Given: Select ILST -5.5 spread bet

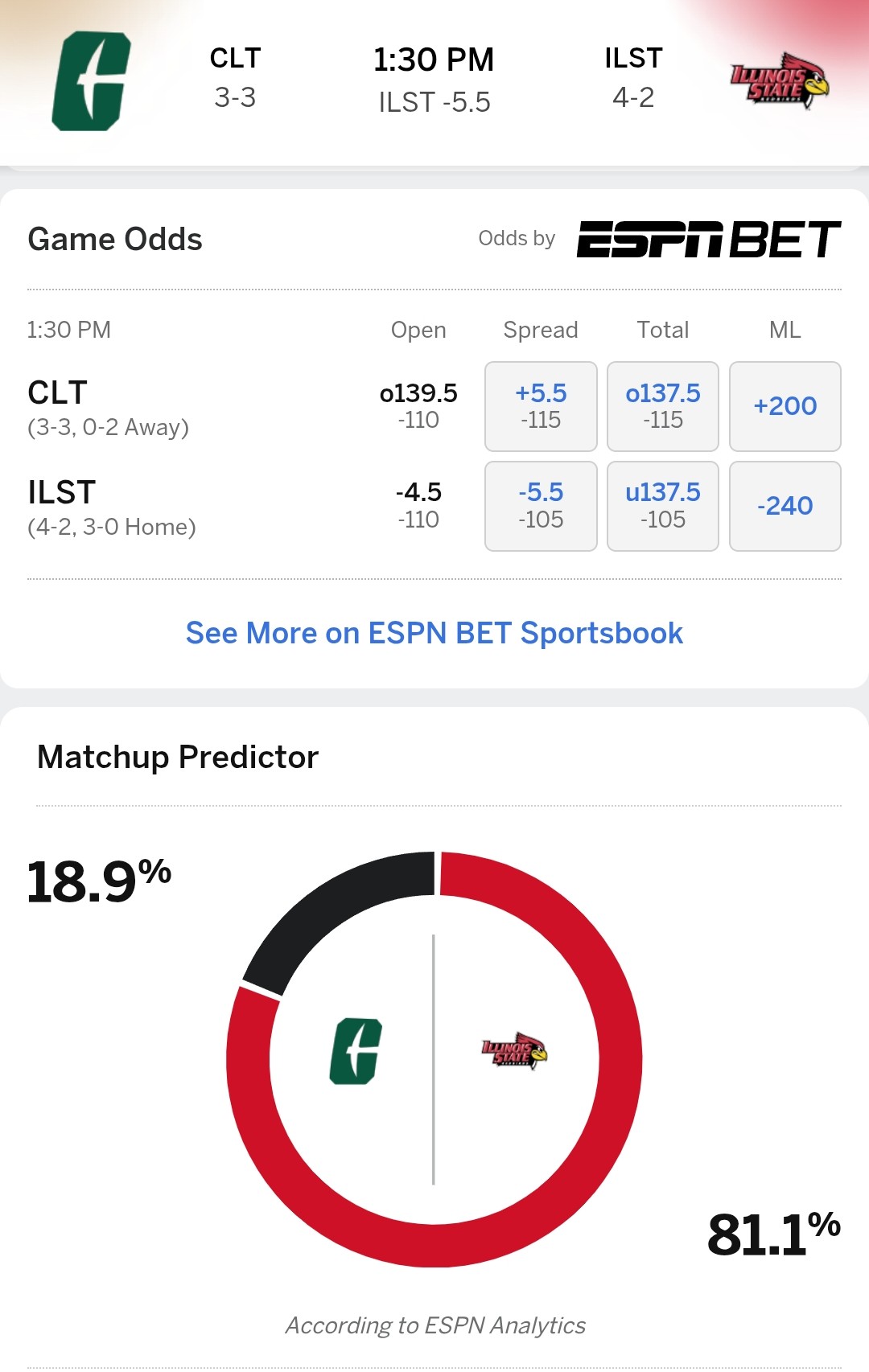Looking at the screenshot, I should point(541,506).
